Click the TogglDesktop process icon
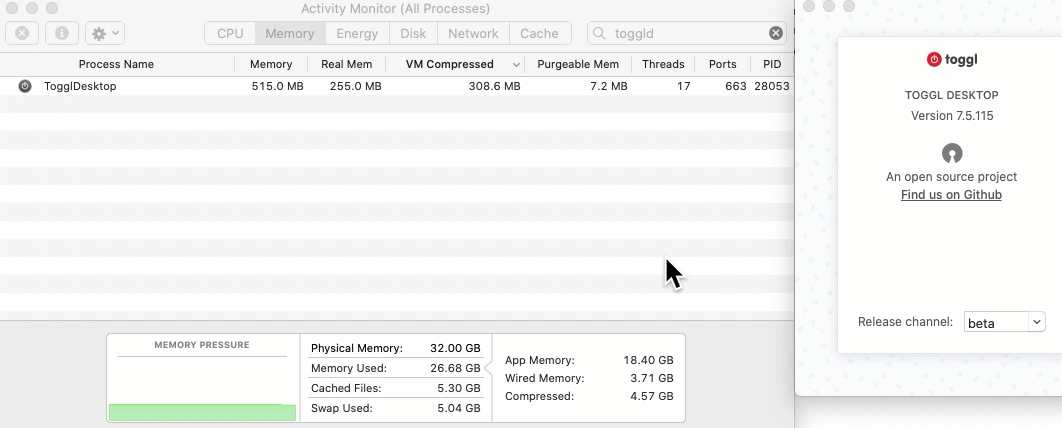 (x=25, y=86)
